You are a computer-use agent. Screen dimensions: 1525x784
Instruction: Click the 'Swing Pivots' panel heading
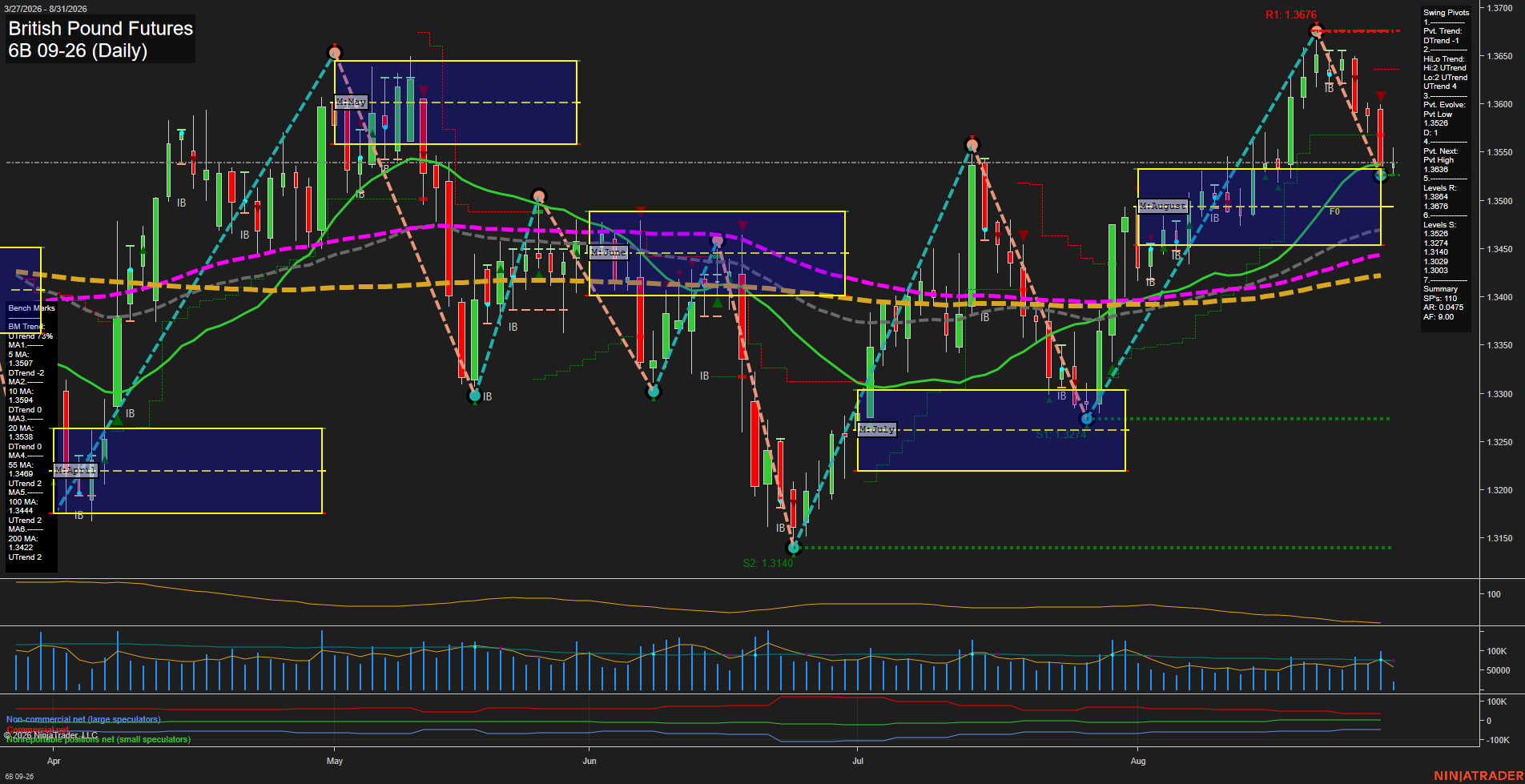pos(1447,13)
